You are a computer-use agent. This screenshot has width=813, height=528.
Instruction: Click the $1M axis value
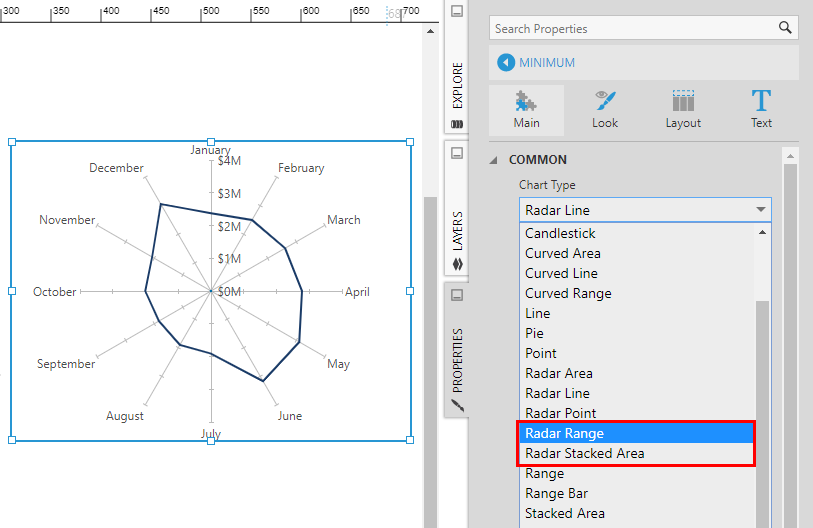pos(229,259)
